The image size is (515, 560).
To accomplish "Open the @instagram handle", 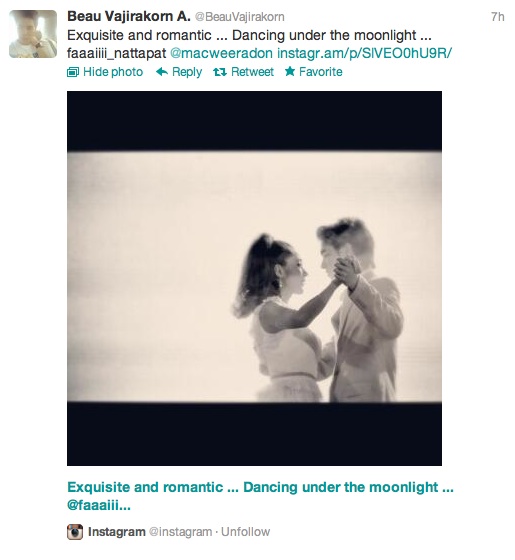I will (x=180, y=532).
